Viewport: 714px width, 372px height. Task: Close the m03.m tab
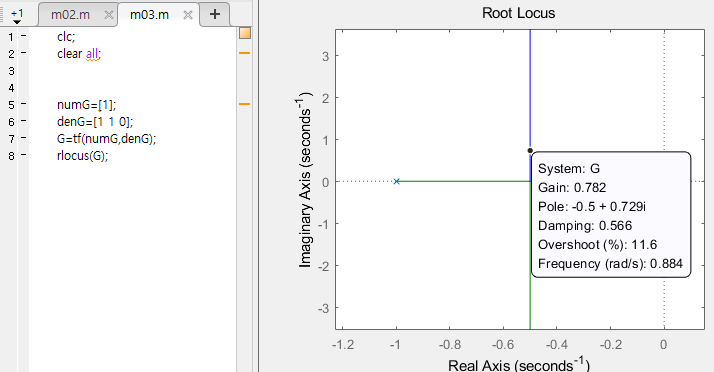pyautogui.click(x=188, y=15)
